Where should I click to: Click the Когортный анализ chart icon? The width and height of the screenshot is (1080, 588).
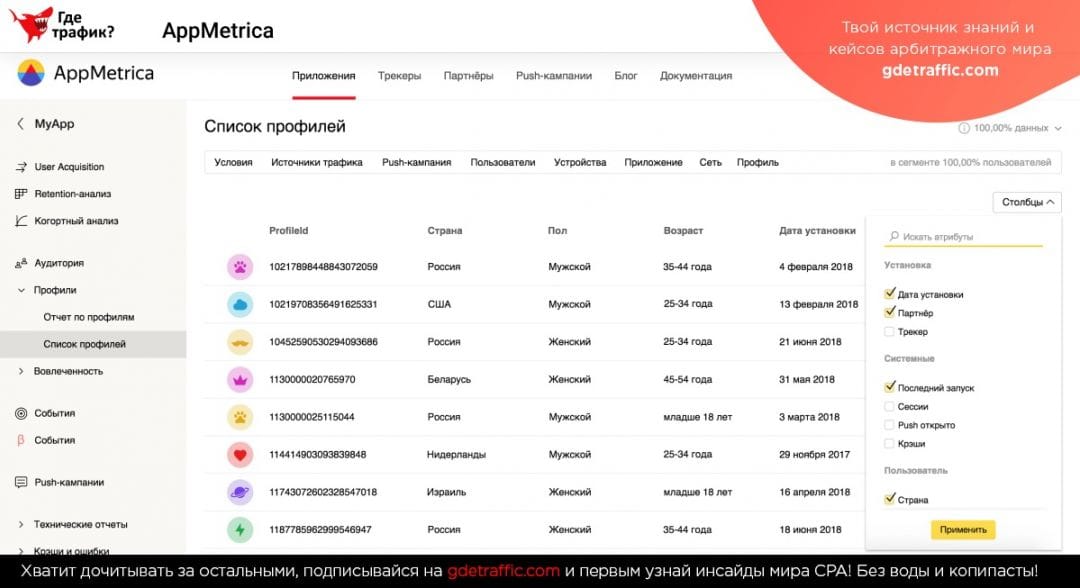21,220
